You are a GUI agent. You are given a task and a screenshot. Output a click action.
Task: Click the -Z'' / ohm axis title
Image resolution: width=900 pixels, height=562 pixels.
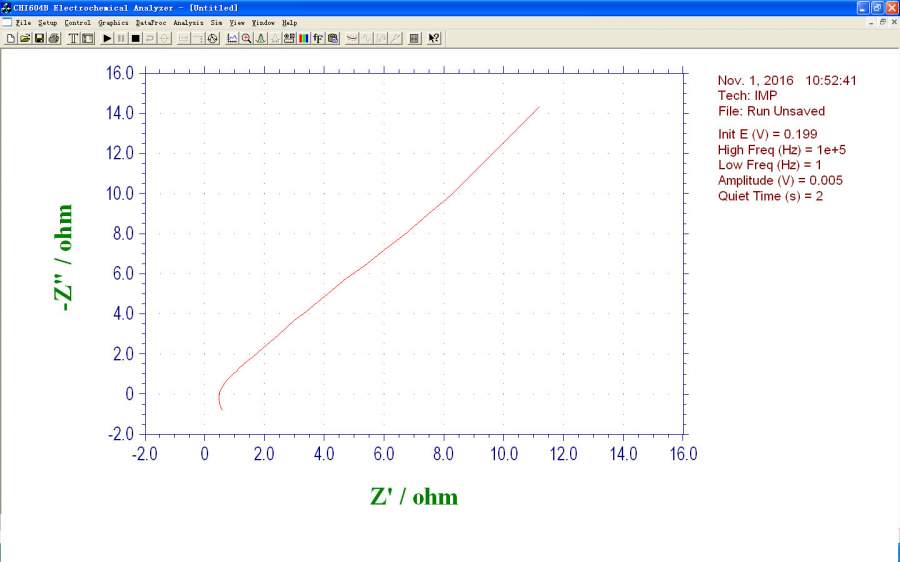(x=63, y=258)
